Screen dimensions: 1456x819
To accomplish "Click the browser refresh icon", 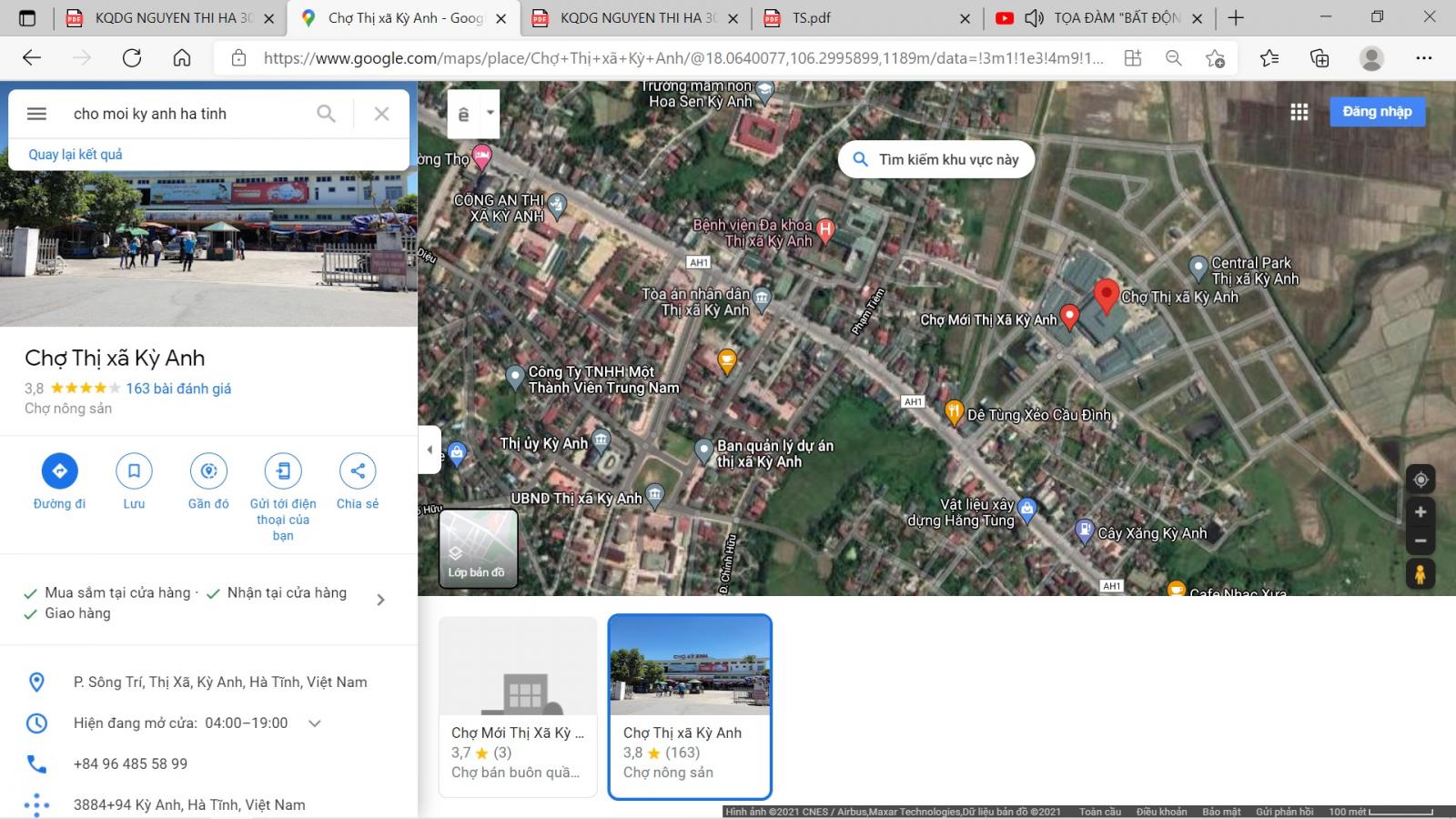I will pyautogui.click(x=132, y=58).
